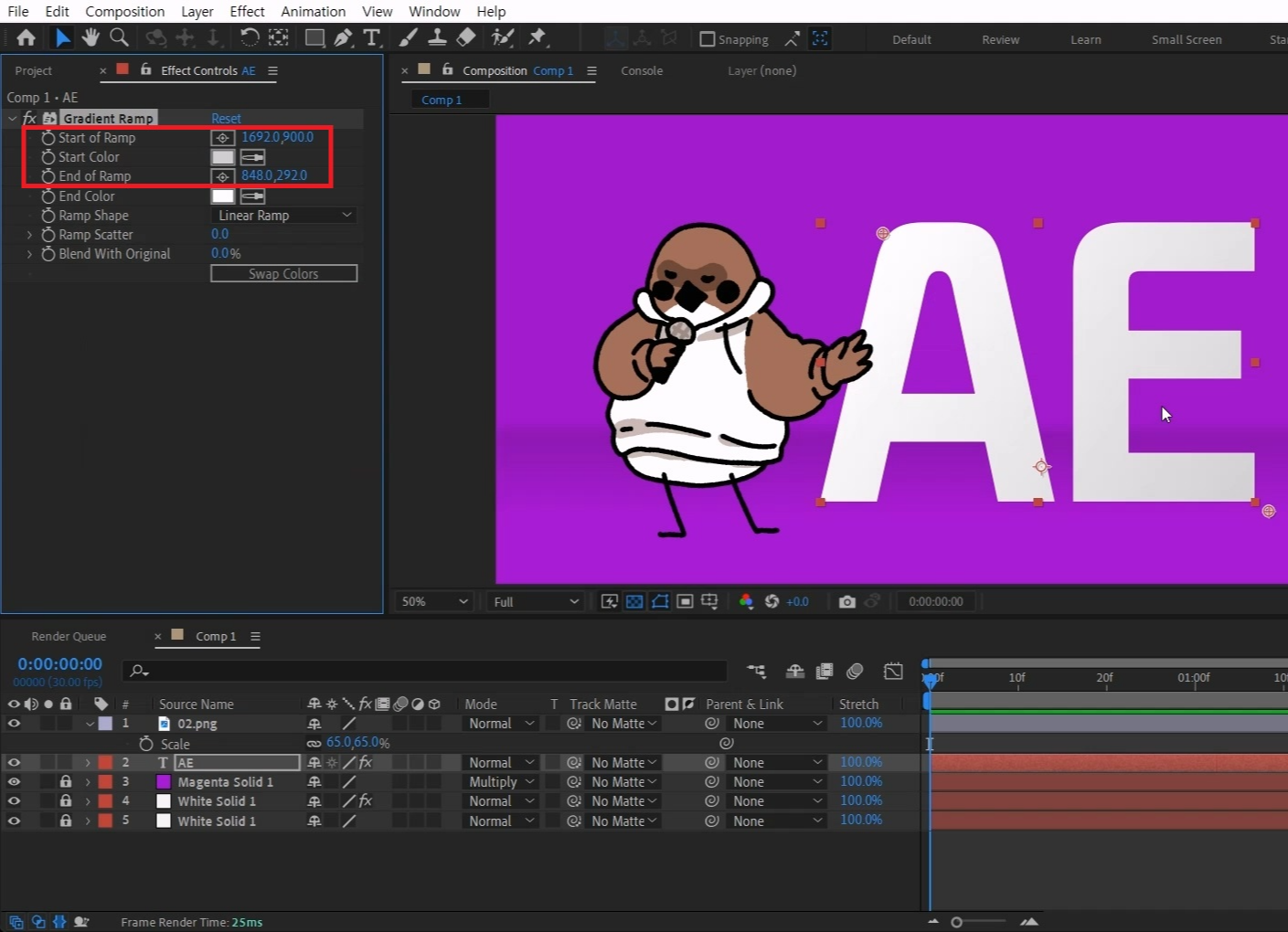Viewport: 1288px width, 932px height.
Task: Switch to the Render Queue tab
Action: coord(69,636)
